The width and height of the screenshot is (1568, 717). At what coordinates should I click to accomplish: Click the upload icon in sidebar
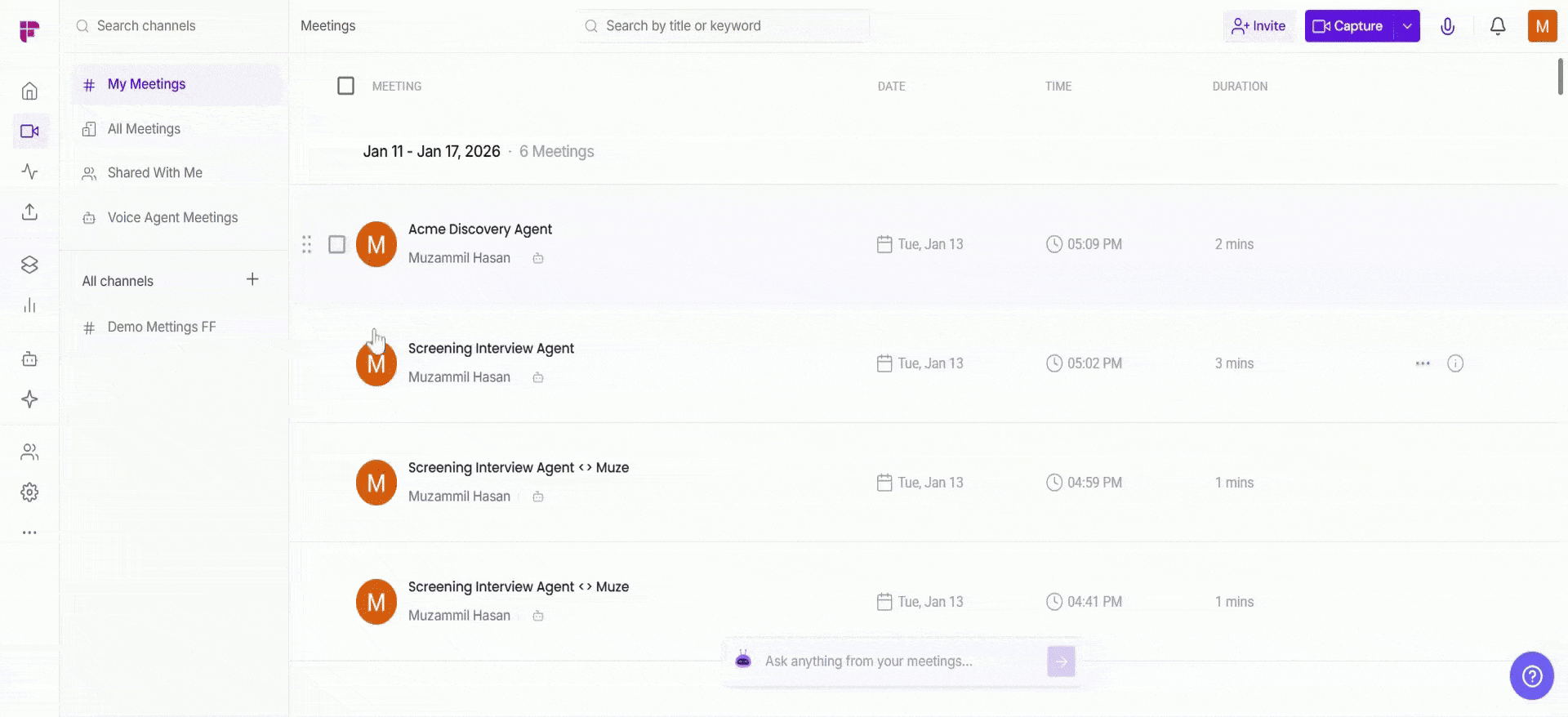tap(29, 212)
